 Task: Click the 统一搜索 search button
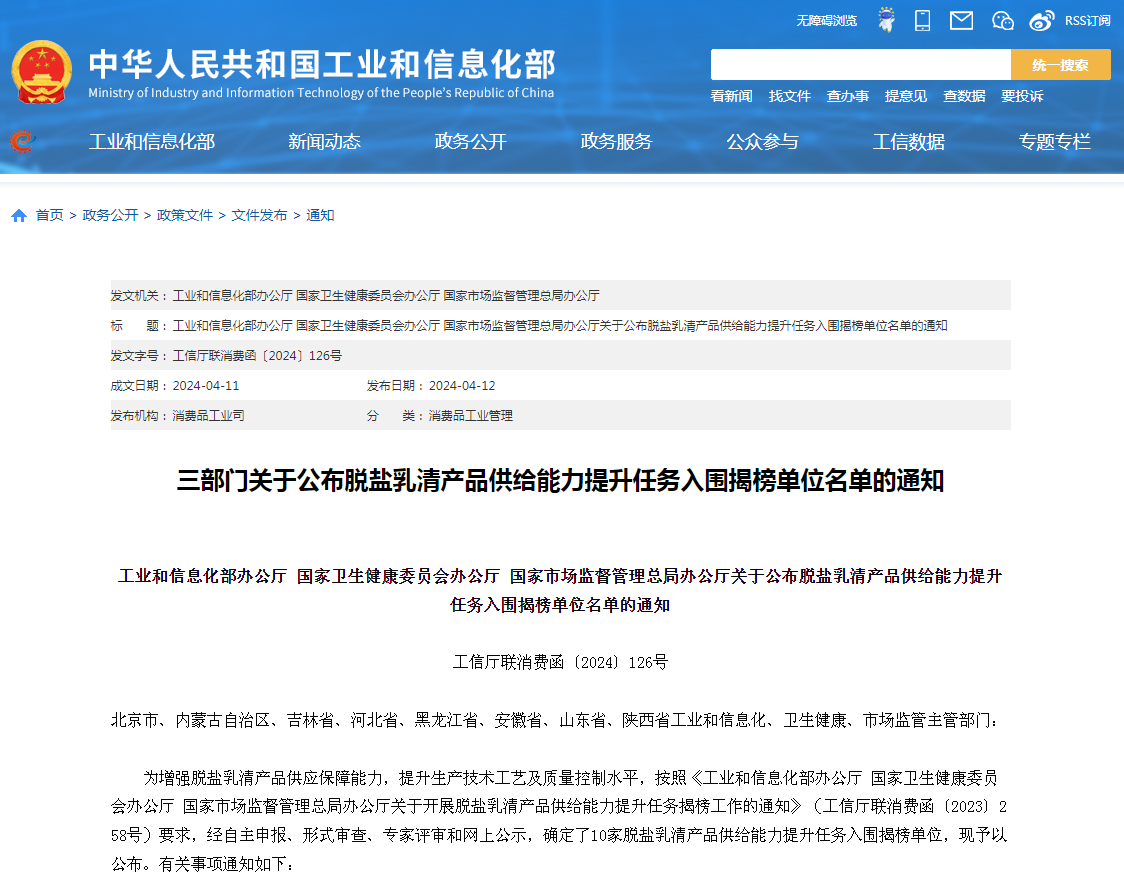[x=1060, y=65]
